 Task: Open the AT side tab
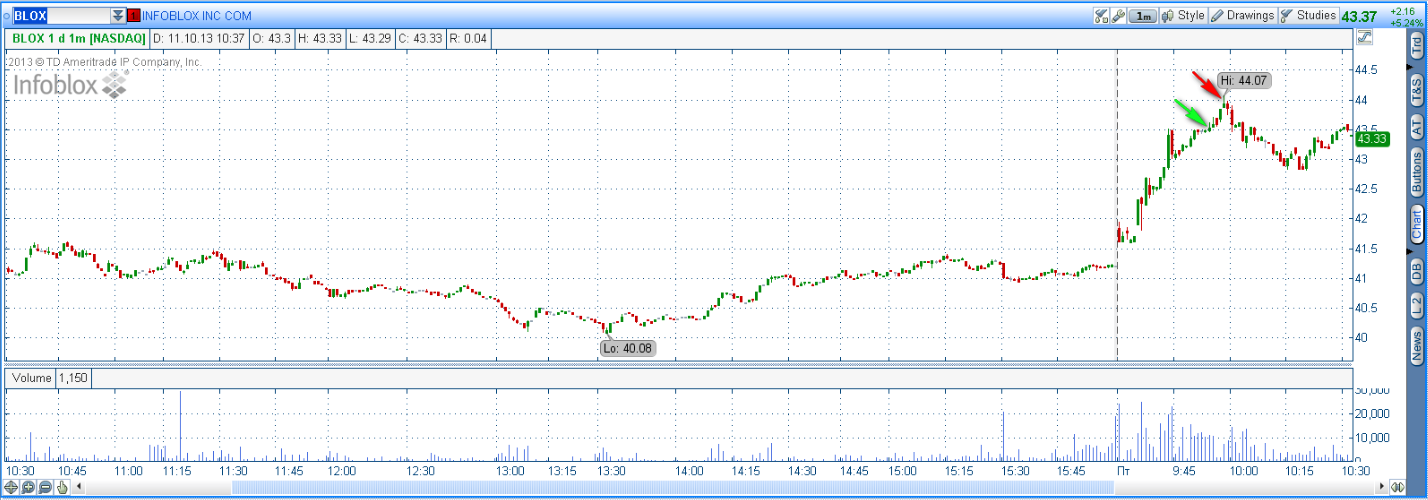pyautogui.click(x=1416, y=127)
